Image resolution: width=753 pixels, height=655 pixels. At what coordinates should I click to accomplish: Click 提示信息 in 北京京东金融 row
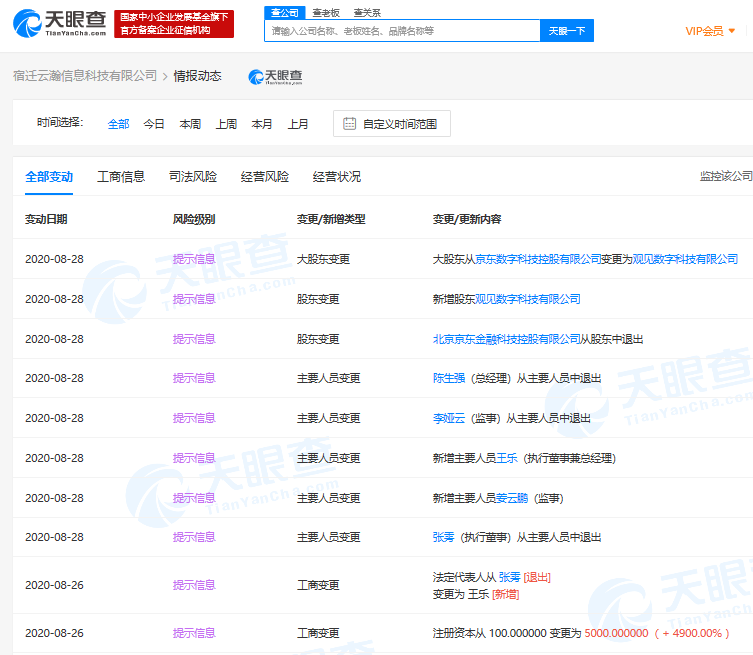click(x=194, y=339)
